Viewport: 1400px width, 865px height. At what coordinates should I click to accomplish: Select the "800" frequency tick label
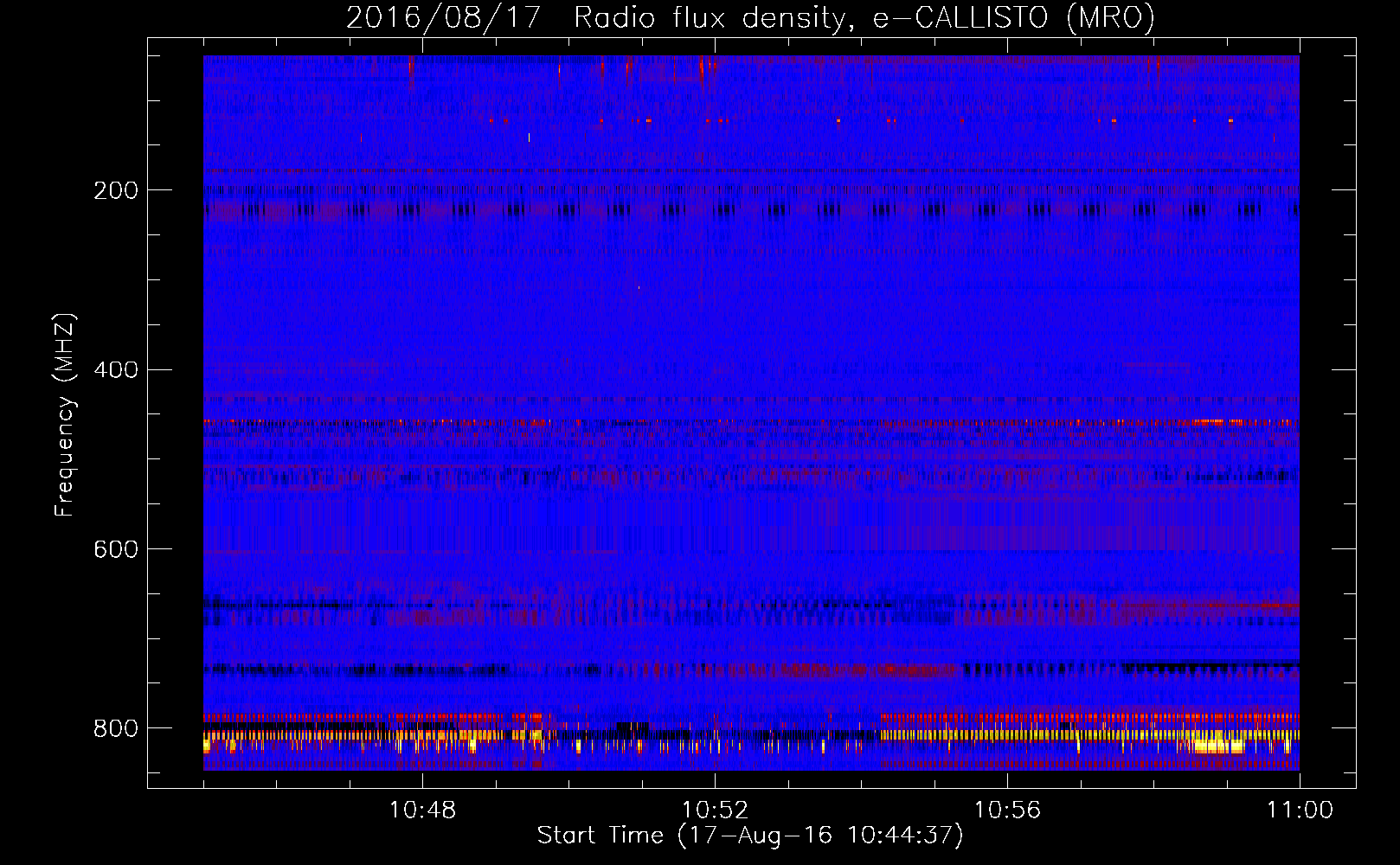point(116,728)
